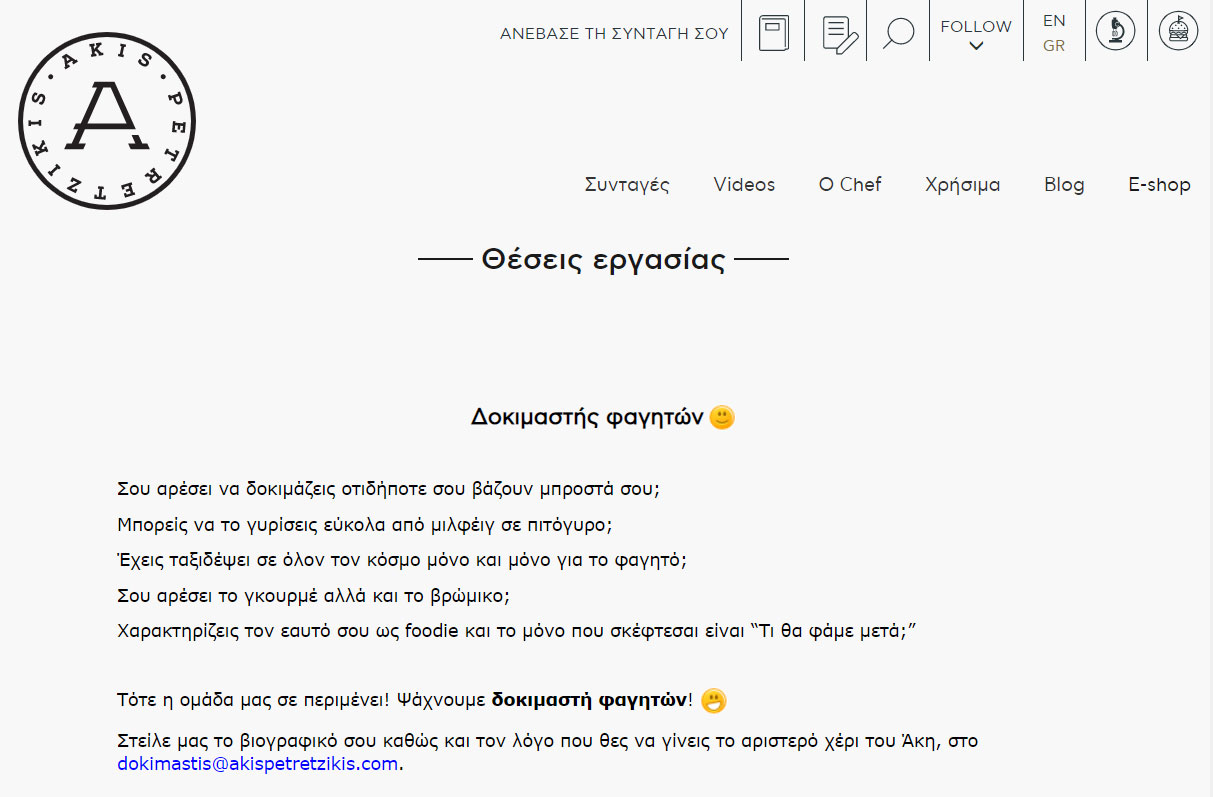Visit the E-shop link
Image resolution: width=1213 pixels, height=797 pixels.
[x=1159, y=185]
